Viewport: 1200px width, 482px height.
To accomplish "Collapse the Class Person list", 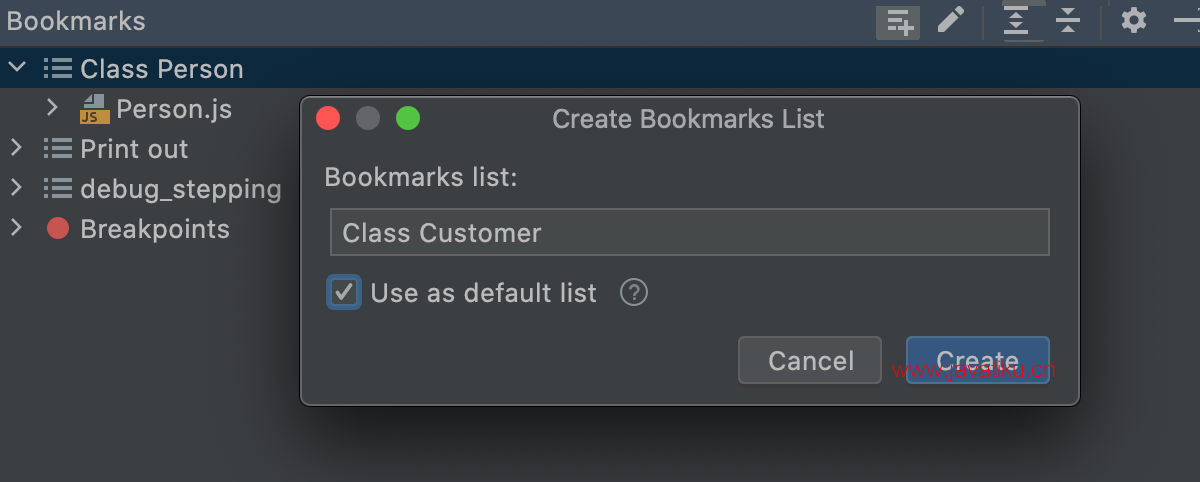I will pos(16,68).
